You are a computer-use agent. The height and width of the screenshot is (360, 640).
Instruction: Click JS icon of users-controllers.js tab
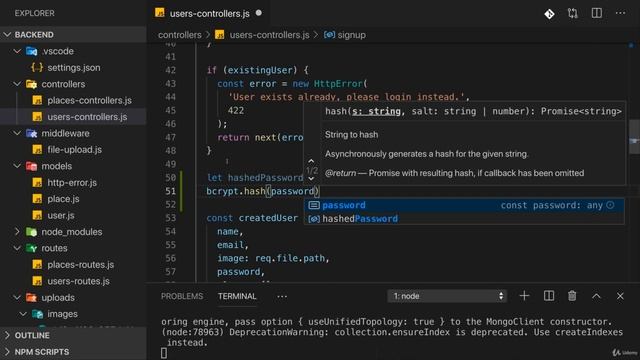pos(160,13)
